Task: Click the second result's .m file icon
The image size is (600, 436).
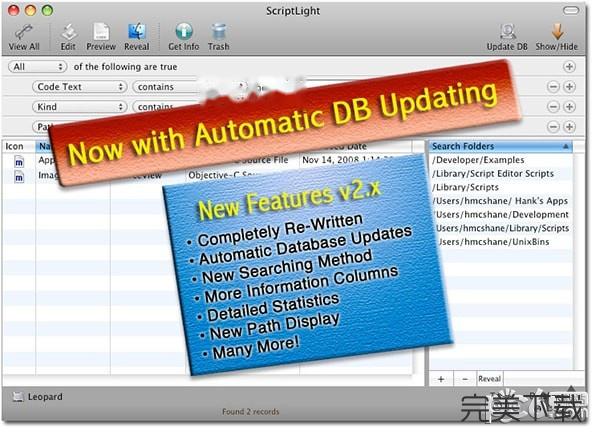Action: 19,177
